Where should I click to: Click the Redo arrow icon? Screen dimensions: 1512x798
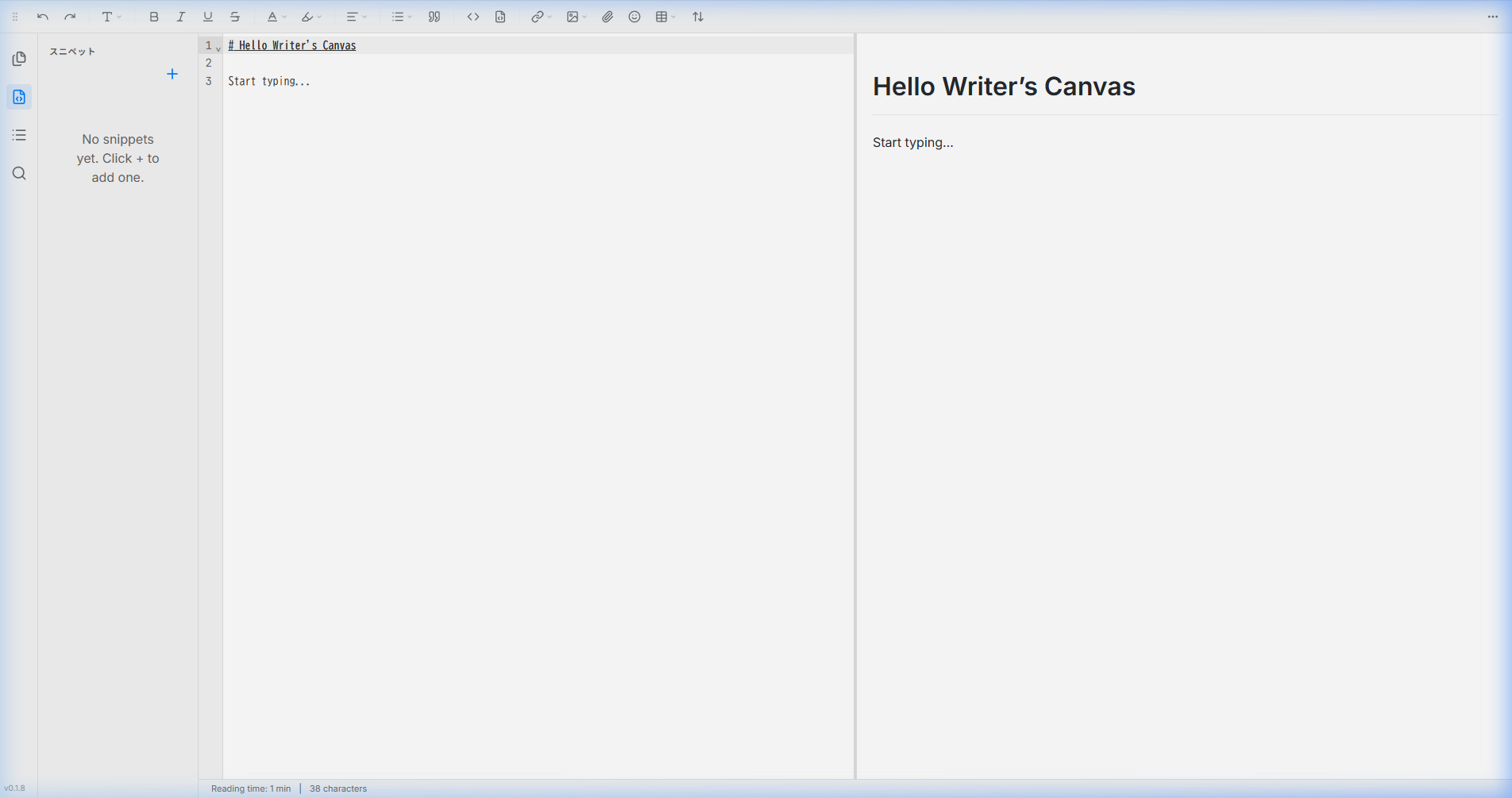click(x=70, y=17)
